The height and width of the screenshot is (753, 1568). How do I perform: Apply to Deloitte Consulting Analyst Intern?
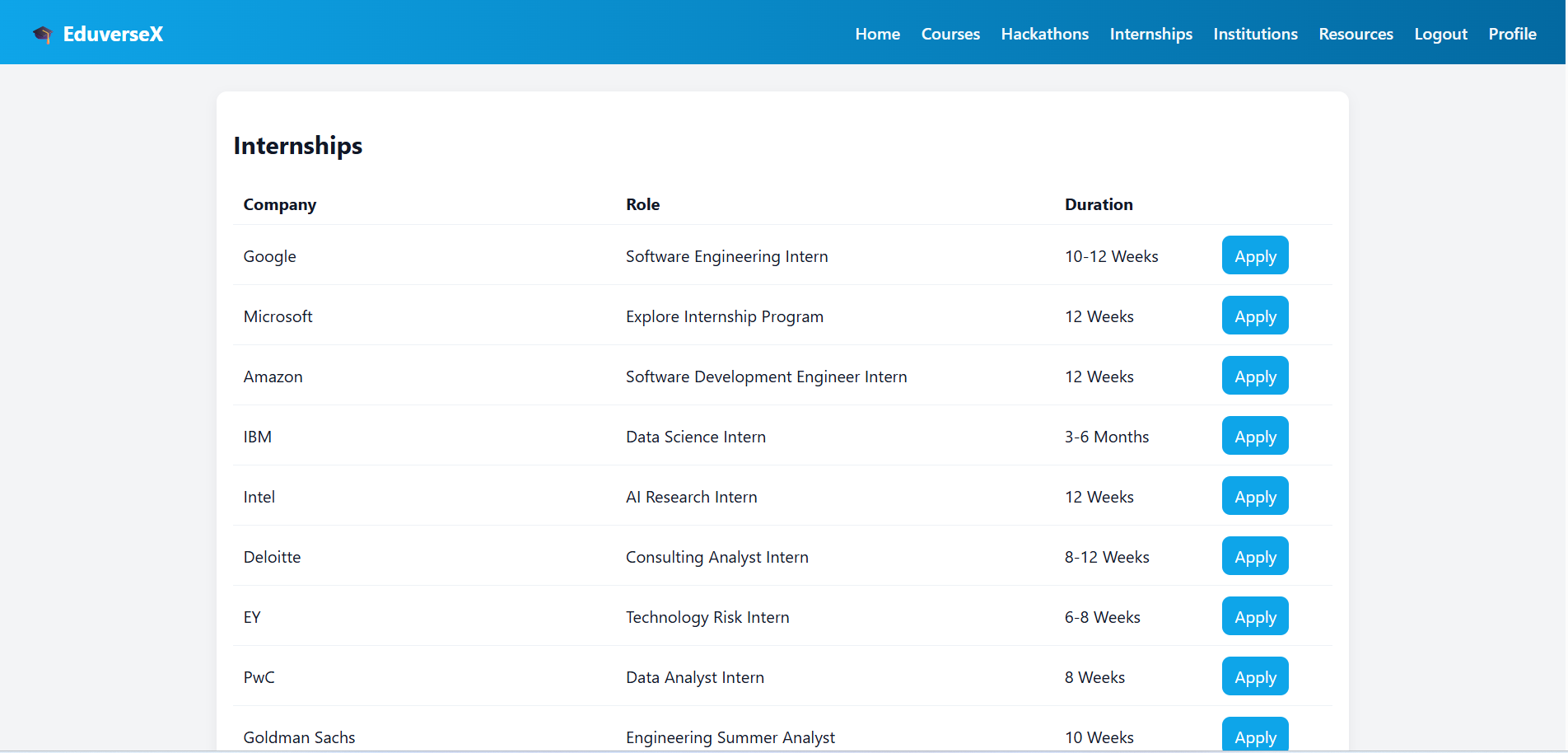pyautogui.click(x=1255, y=556)
